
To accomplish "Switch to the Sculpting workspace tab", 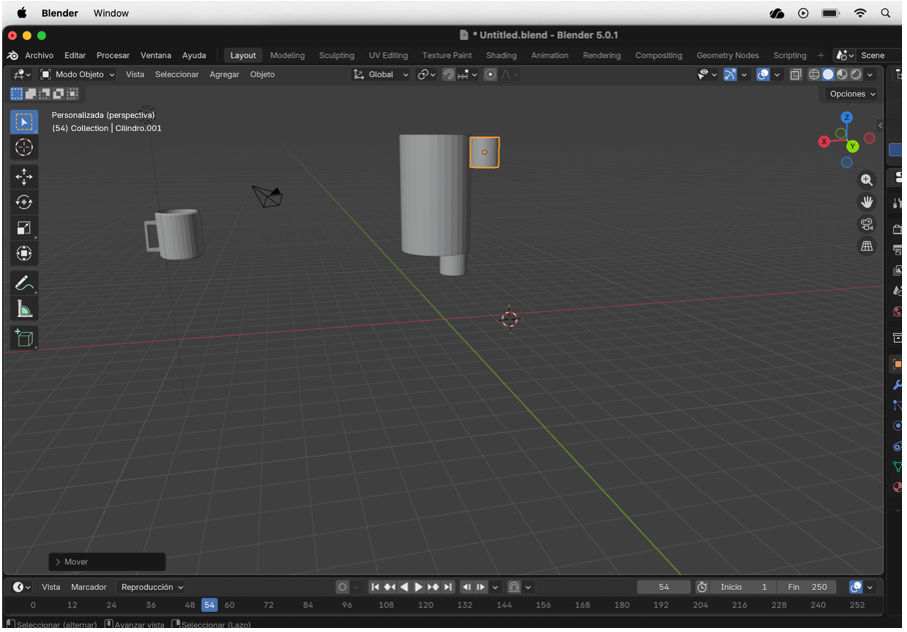I will coord(336,55).
